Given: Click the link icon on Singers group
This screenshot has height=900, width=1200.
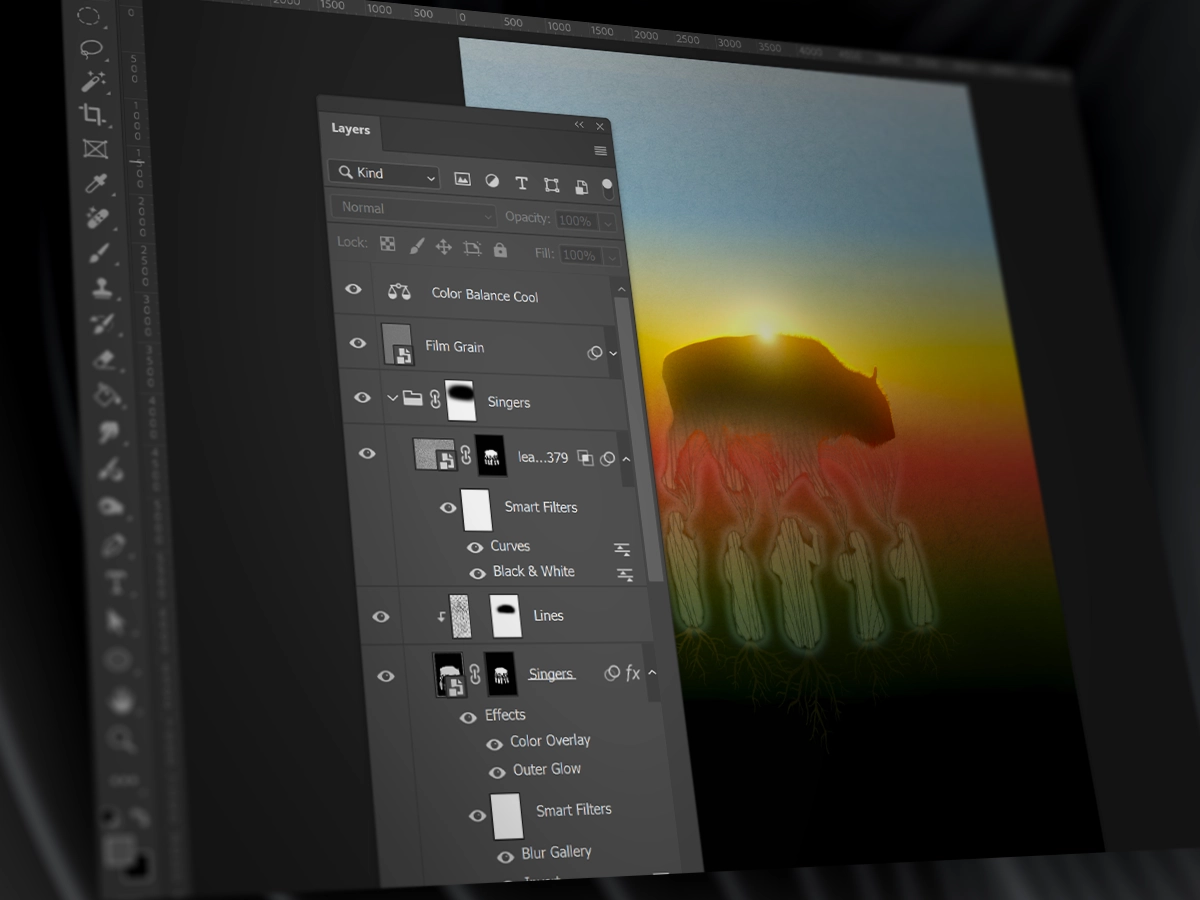Looking at the screenshot, I should pyautogui.click(x=434, y=399).
